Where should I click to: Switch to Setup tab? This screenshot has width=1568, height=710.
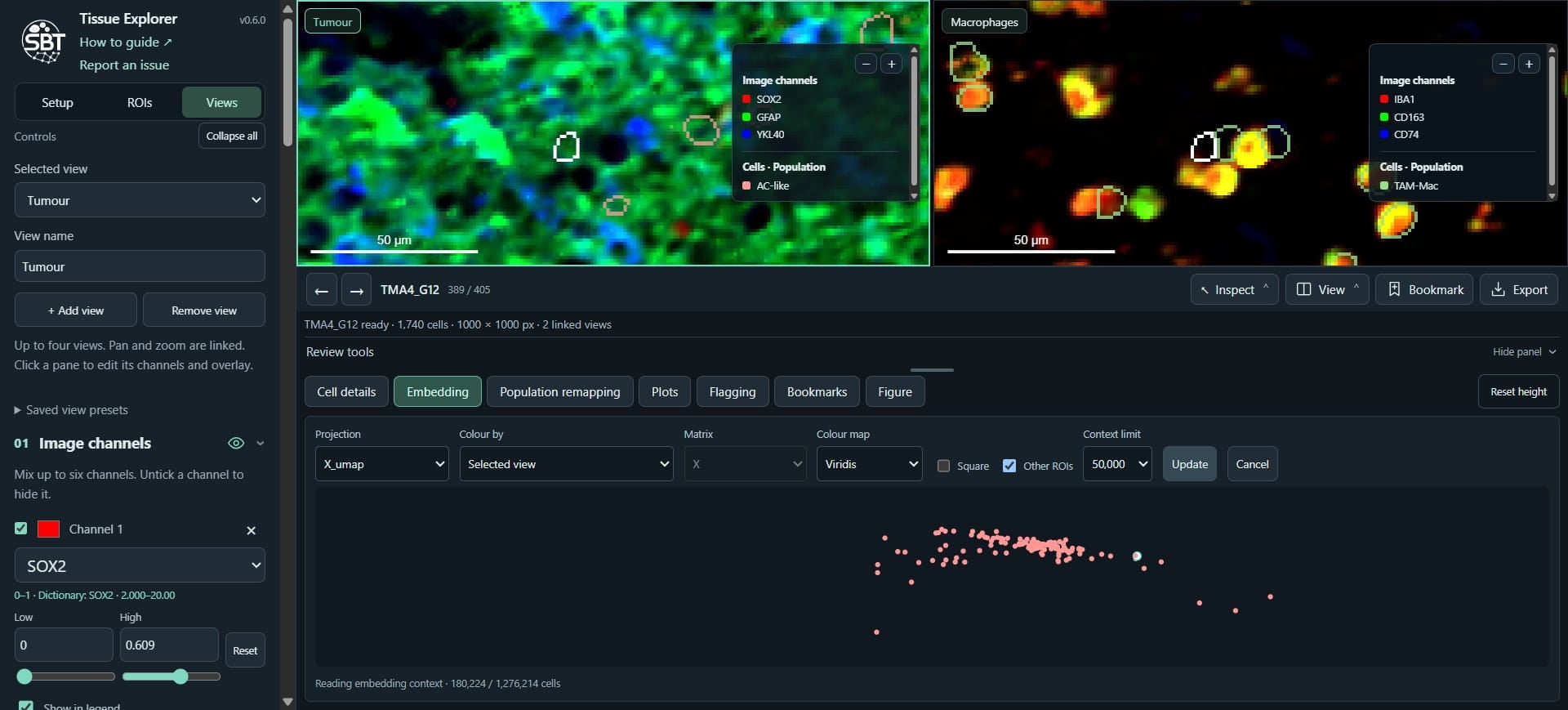pos(57,102)
